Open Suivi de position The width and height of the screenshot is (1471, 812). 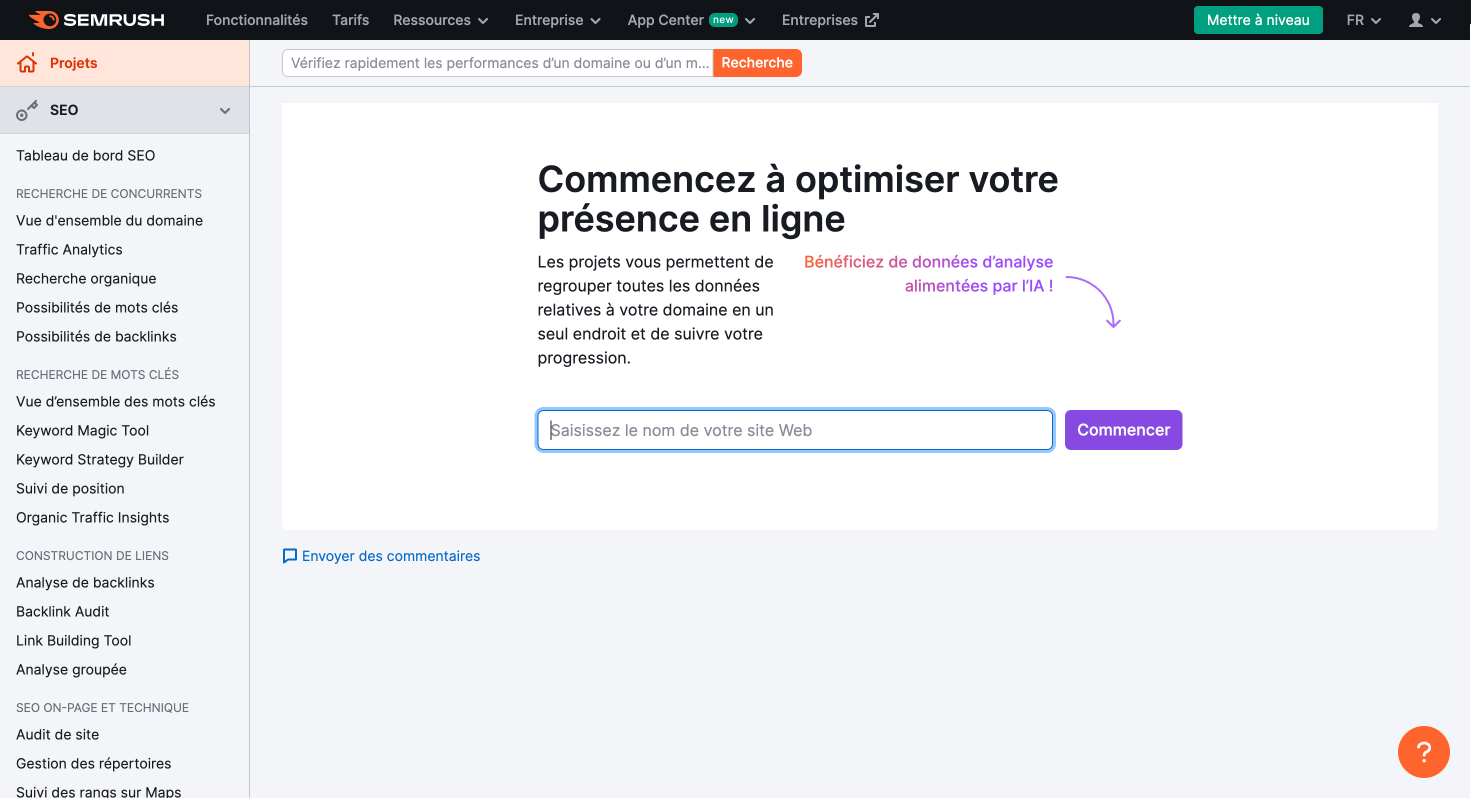click(x=70, y=489)
